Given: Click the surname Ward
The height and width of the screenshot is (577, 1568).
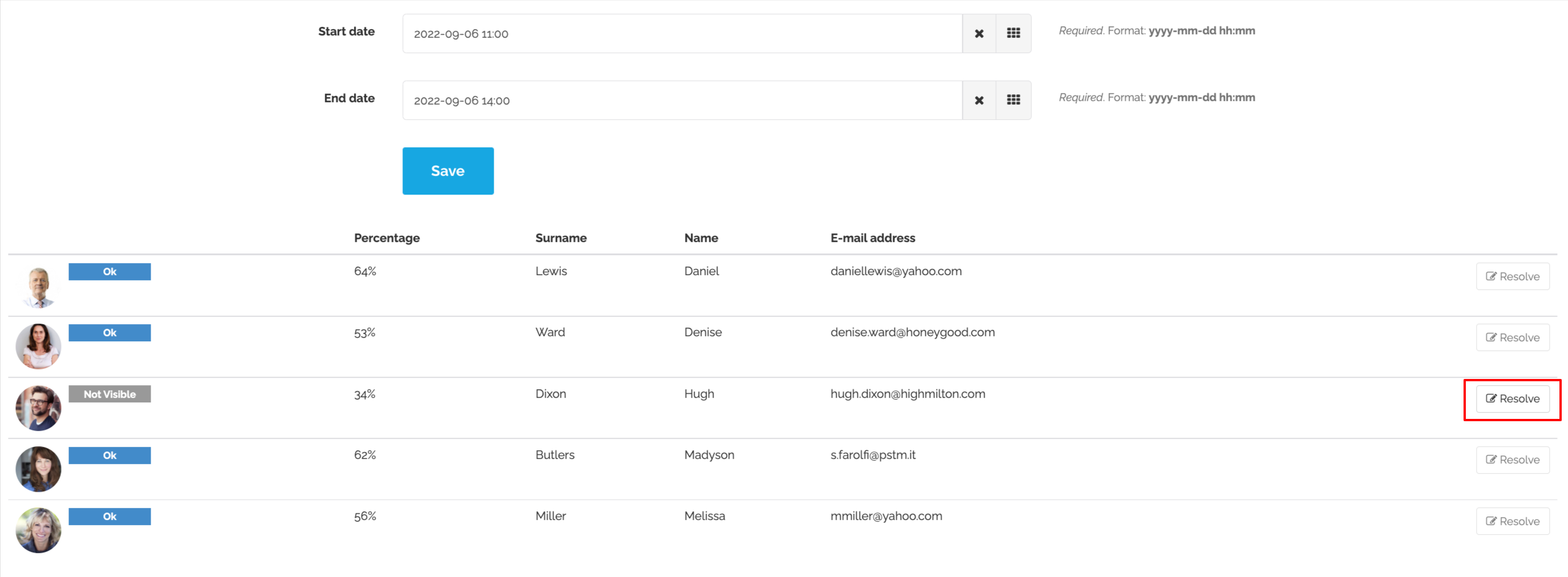Looking at the screenshot, I should (550, 332).
